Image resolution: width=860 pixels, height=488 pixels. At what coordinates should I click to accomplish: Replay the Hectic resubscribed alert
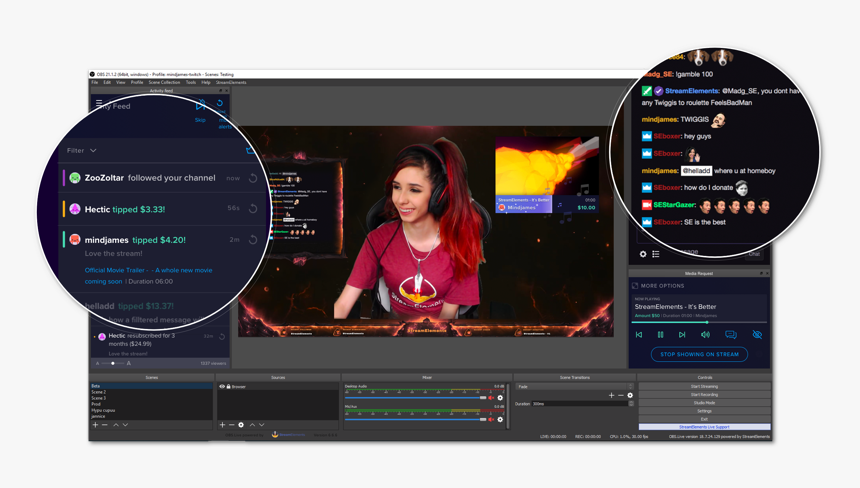point(222,336)
